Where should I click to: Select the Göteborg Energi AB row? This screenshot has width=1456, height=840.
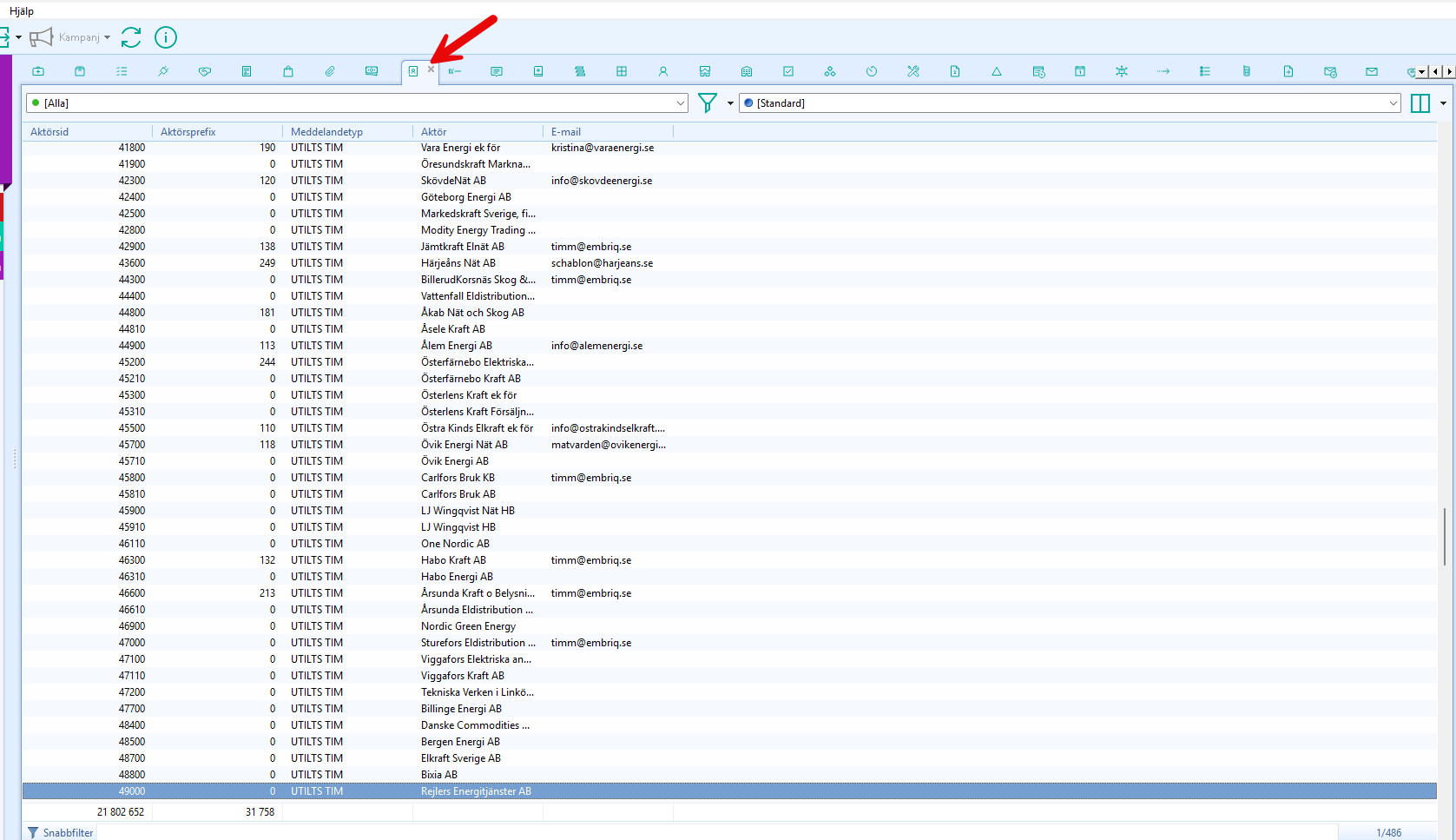point(466,197)
